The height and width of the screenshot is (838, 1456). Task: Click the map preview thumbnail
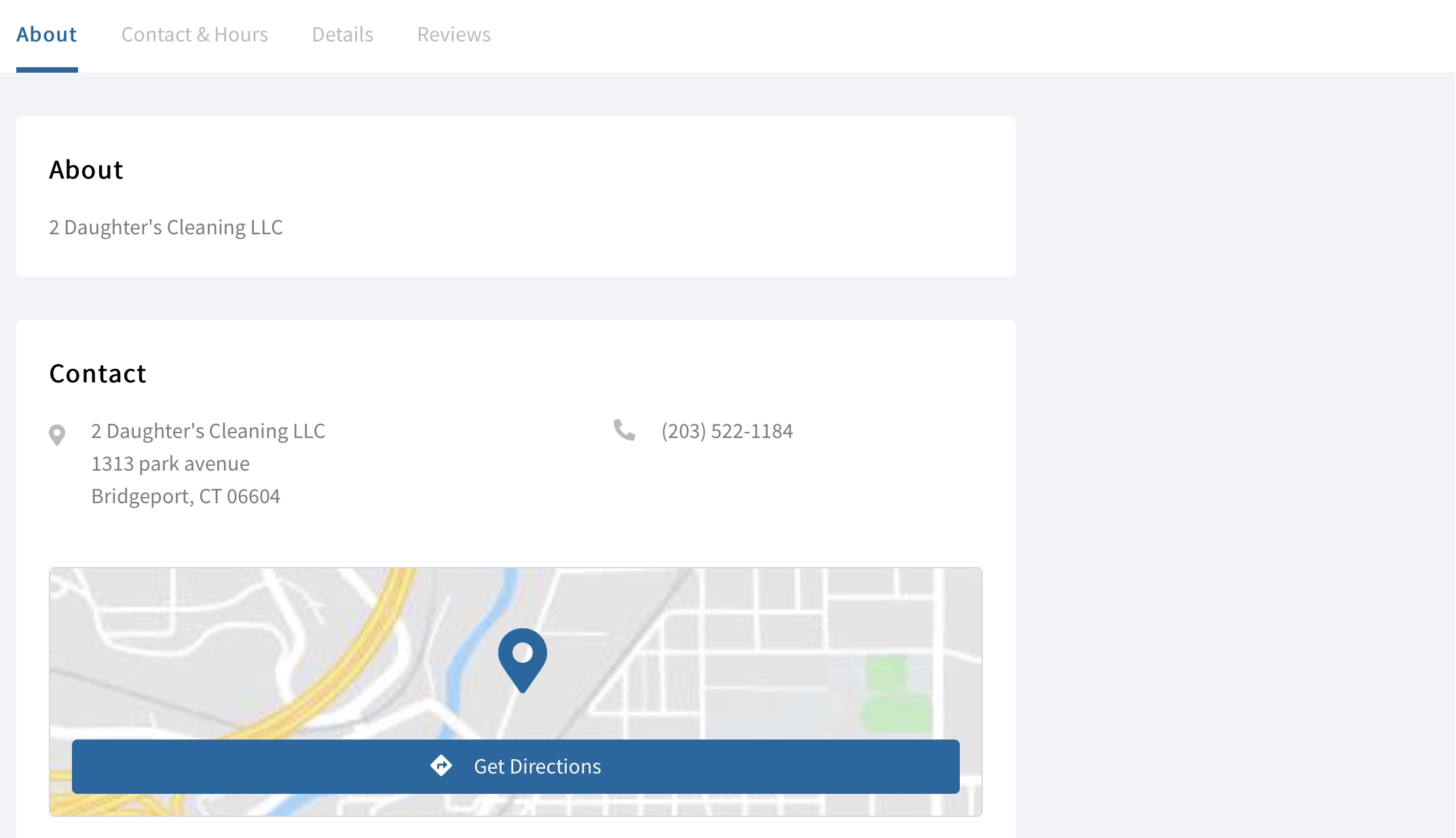pyautogui.click(x=516, y=692)
